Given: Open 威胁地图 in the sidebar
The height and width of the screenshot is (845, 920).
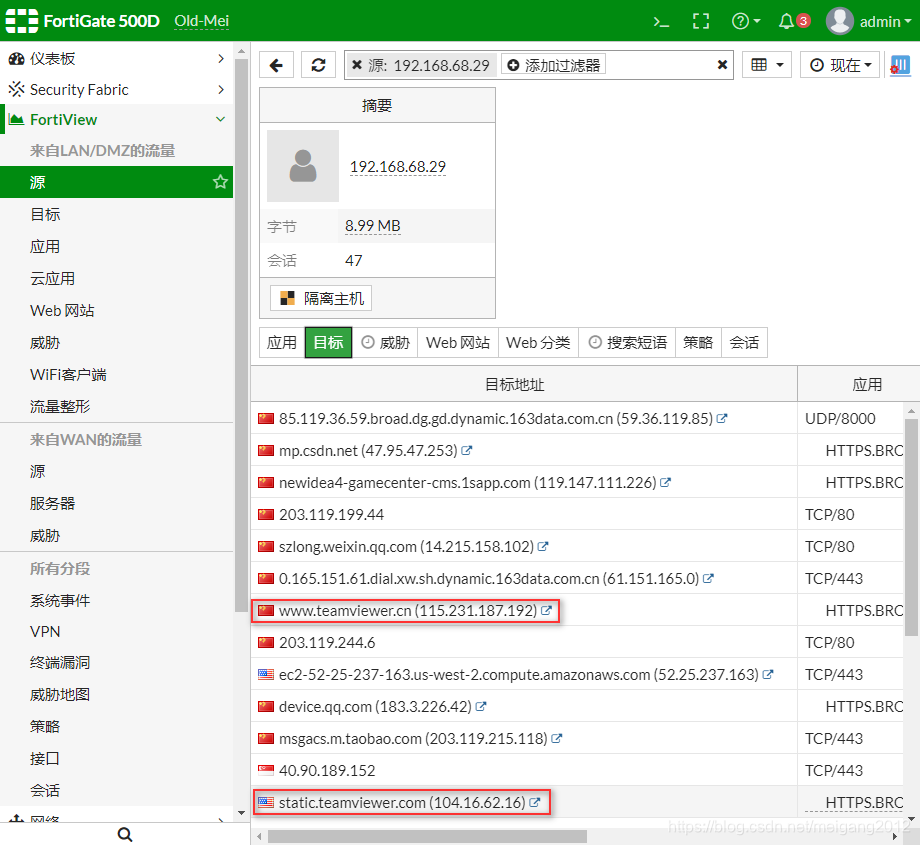Looking at the screenshot, I should click(x=60, y=694).
